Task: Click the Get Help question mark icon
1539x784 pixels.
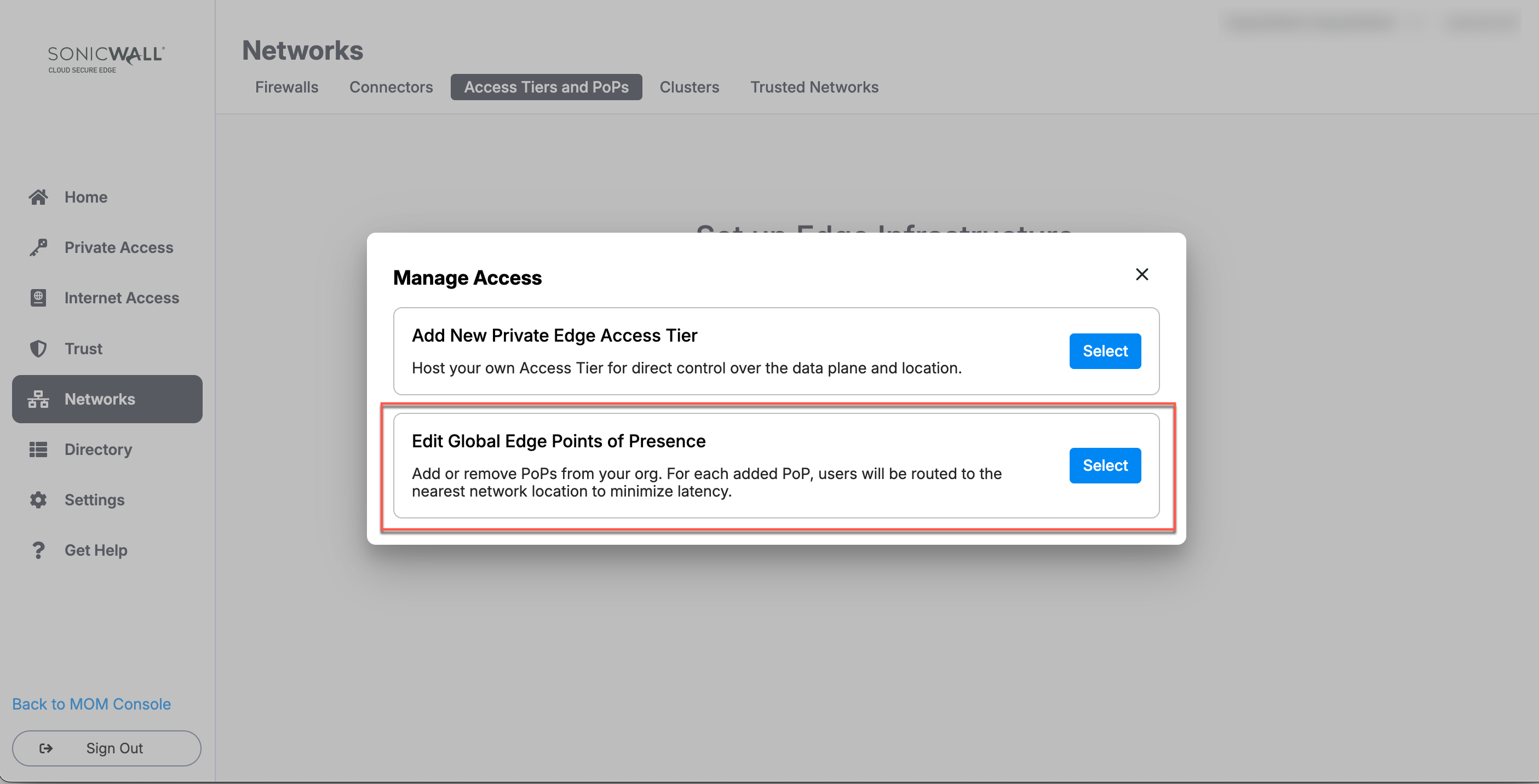Action: coord(38,550)
